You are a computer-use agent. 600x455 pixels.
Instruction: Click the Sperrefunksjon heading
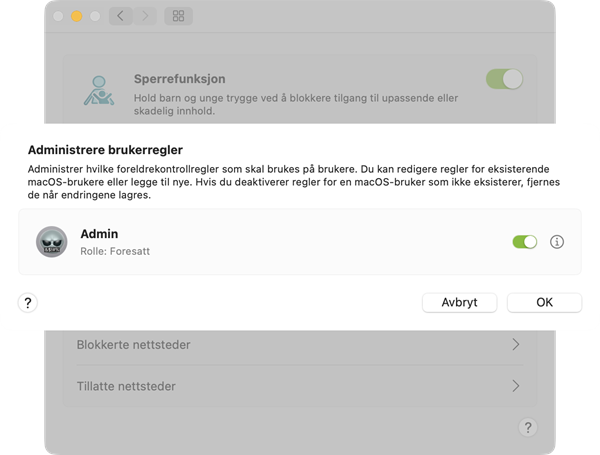(x=179, y=79)
